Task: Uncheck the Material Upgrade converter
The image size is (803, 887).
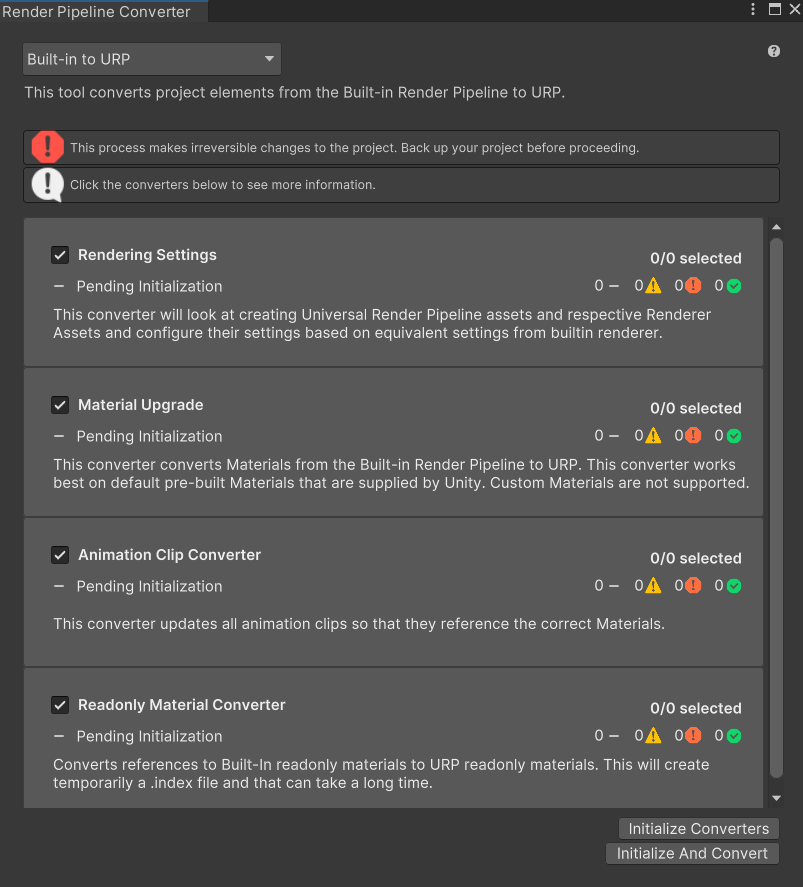Action: (60, 405)
